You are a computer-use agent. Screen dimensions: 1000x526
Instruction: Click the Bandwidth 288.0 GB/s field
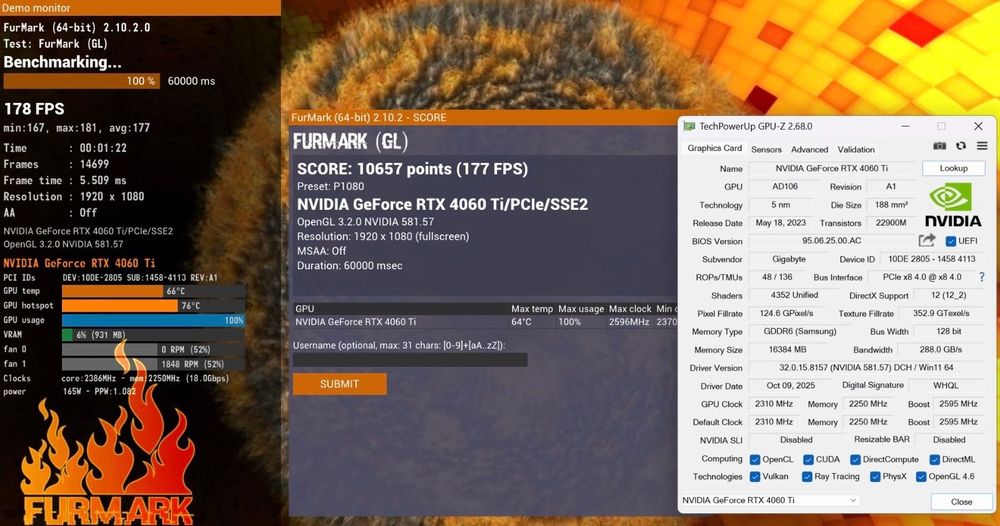pyautogui.click(x=941, y=349)
